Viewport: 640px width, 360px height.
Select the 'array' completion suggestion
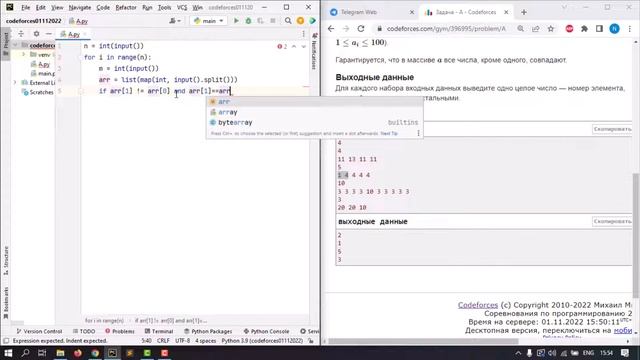(x=314, y=112)
